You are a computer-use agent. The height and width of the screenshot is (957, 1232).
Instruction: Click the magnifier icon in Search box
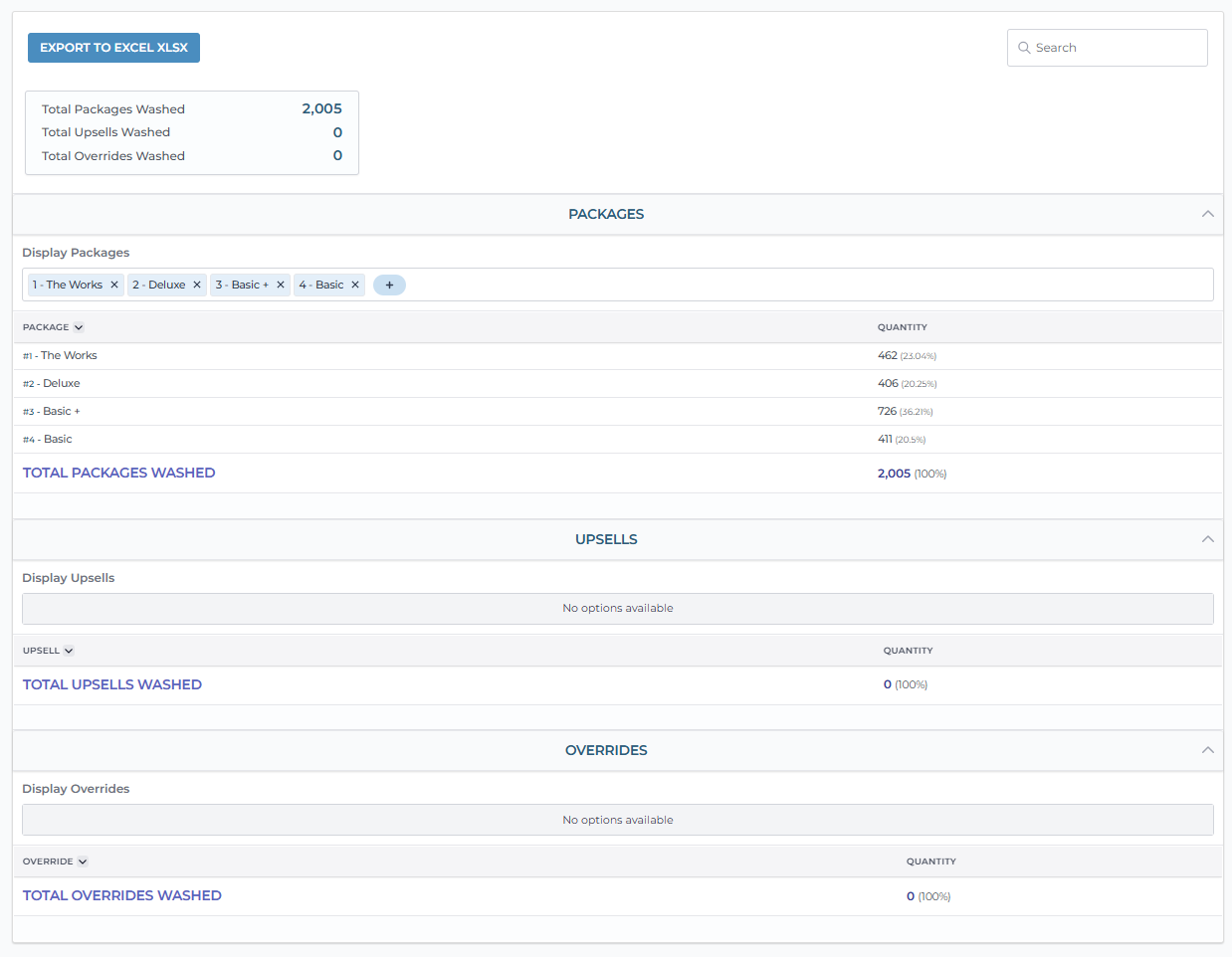point(1024,48)
